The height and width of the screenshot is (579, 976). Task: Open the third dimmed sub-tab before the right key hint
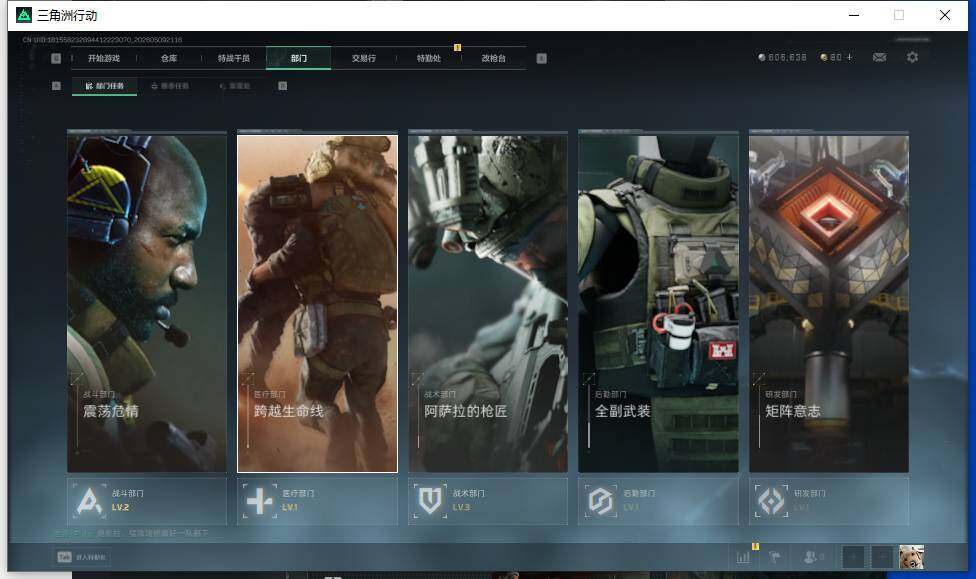click(x=235, y=86)
